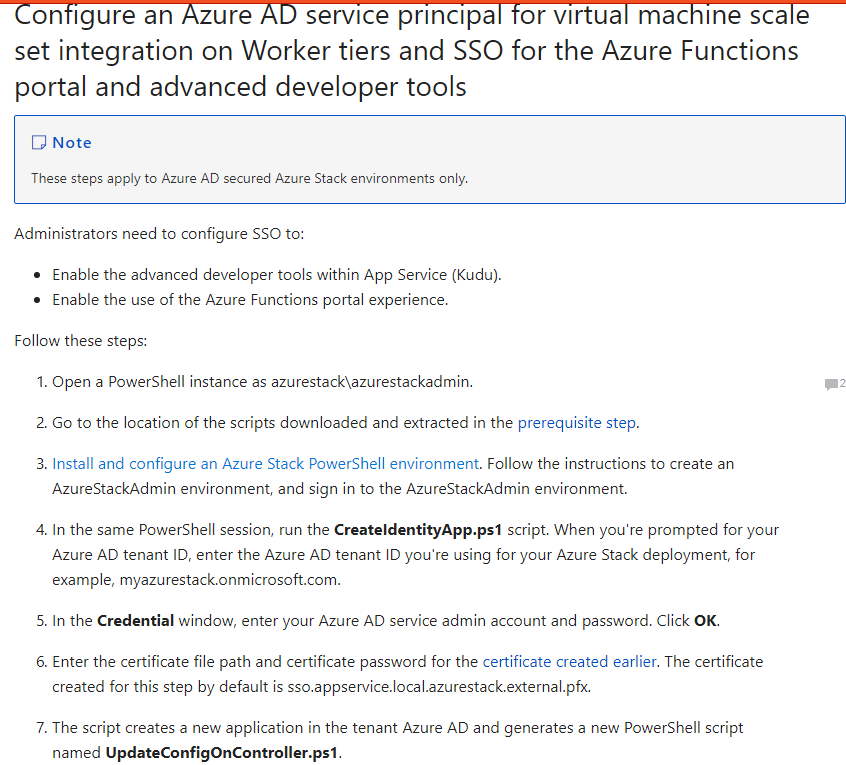Click bullet 'Enable the advanced developer tools within App Service (Kudu)'
Viewport: 846px width, 765px height.
tap(277, 275)
